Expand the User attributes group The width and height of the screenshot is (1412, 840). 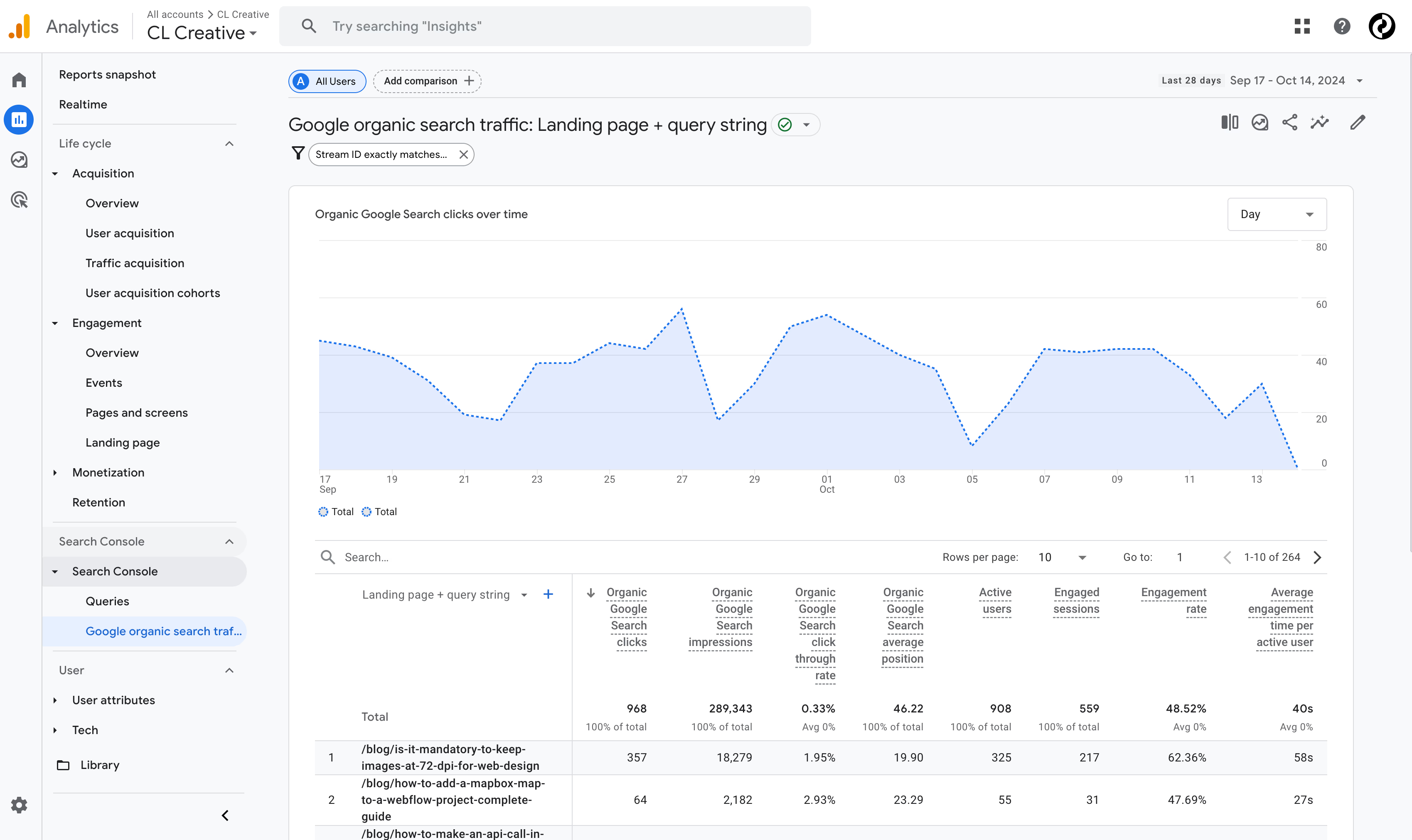55,700
